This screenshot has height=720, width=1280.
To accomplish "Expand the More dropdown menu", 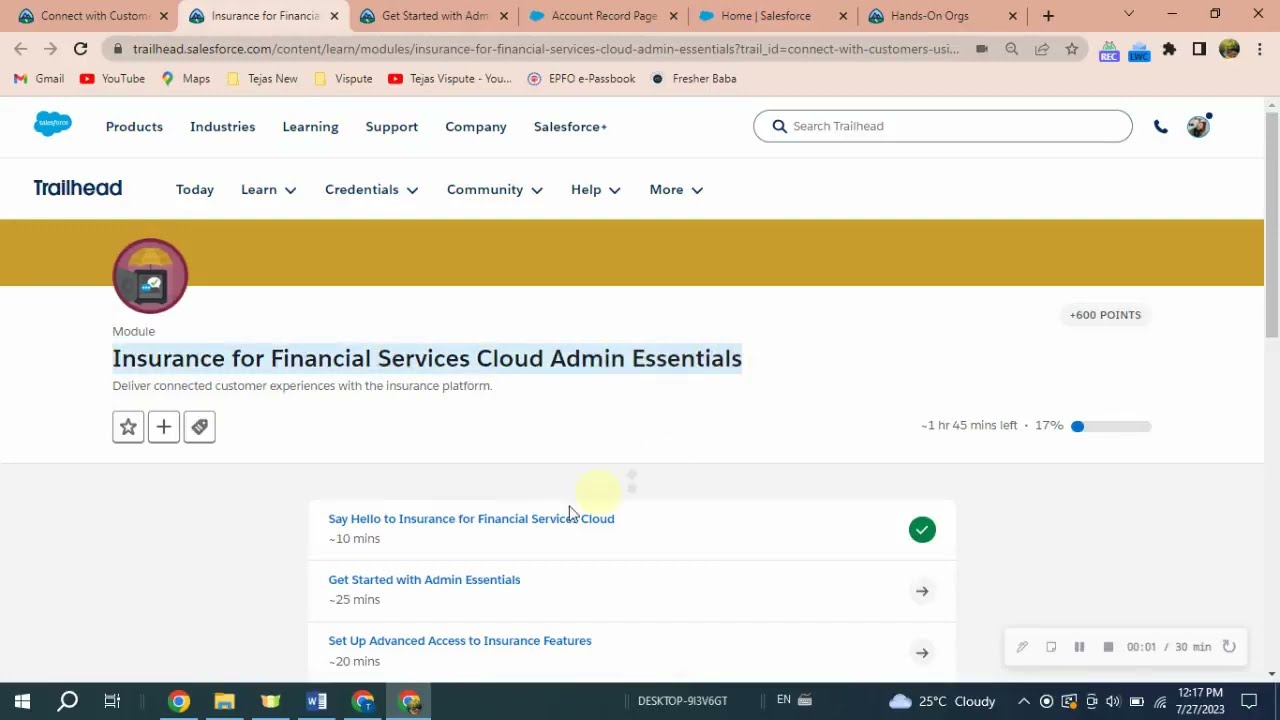I will [x=676, y=189].
